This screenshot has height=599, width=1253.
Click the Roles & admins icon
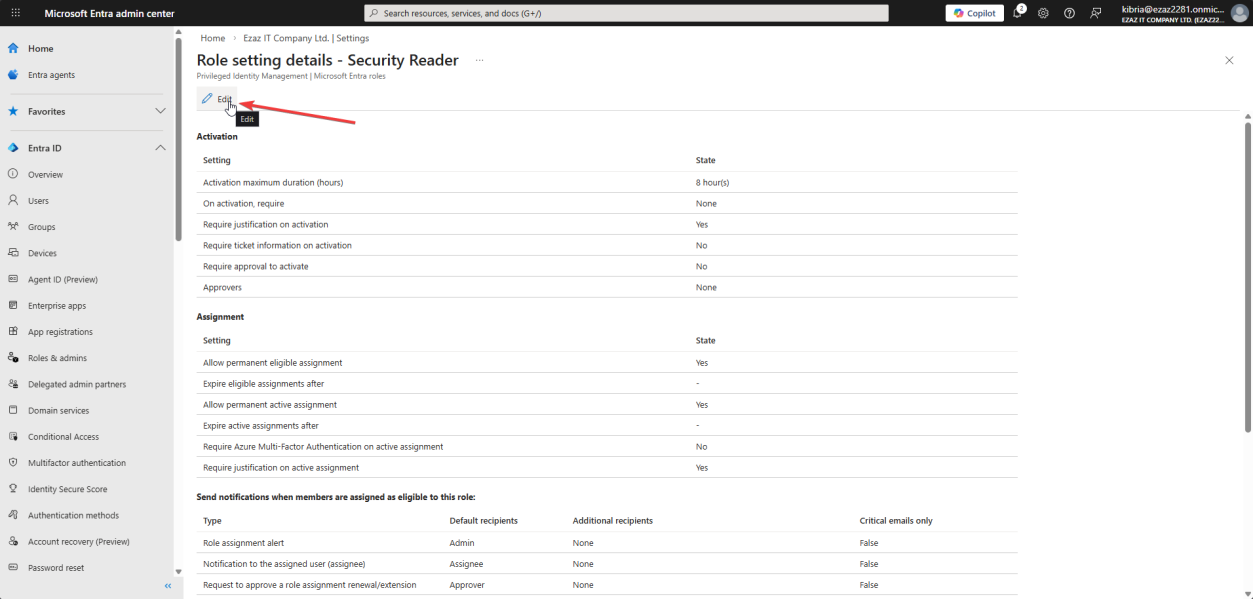tap(13, 358)
